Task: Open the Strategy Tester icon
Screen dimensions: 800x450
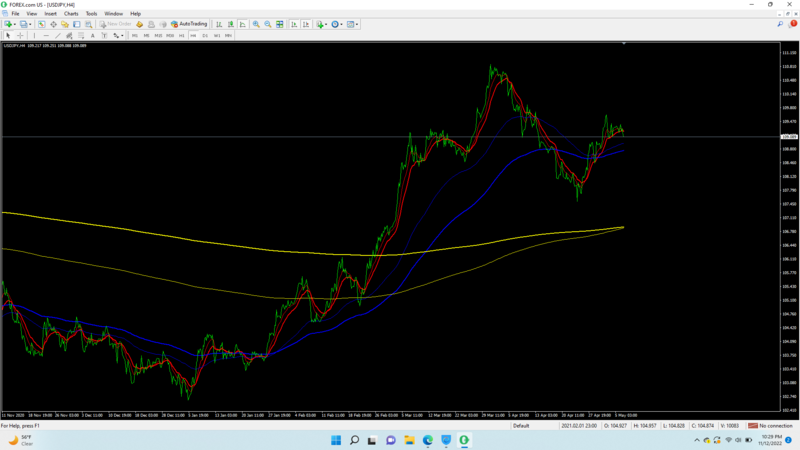Action: [x=88, y=24]
